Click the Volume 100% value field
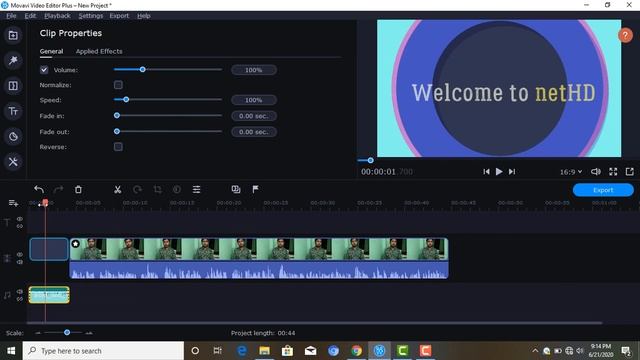640x360 pixels. 254,70
